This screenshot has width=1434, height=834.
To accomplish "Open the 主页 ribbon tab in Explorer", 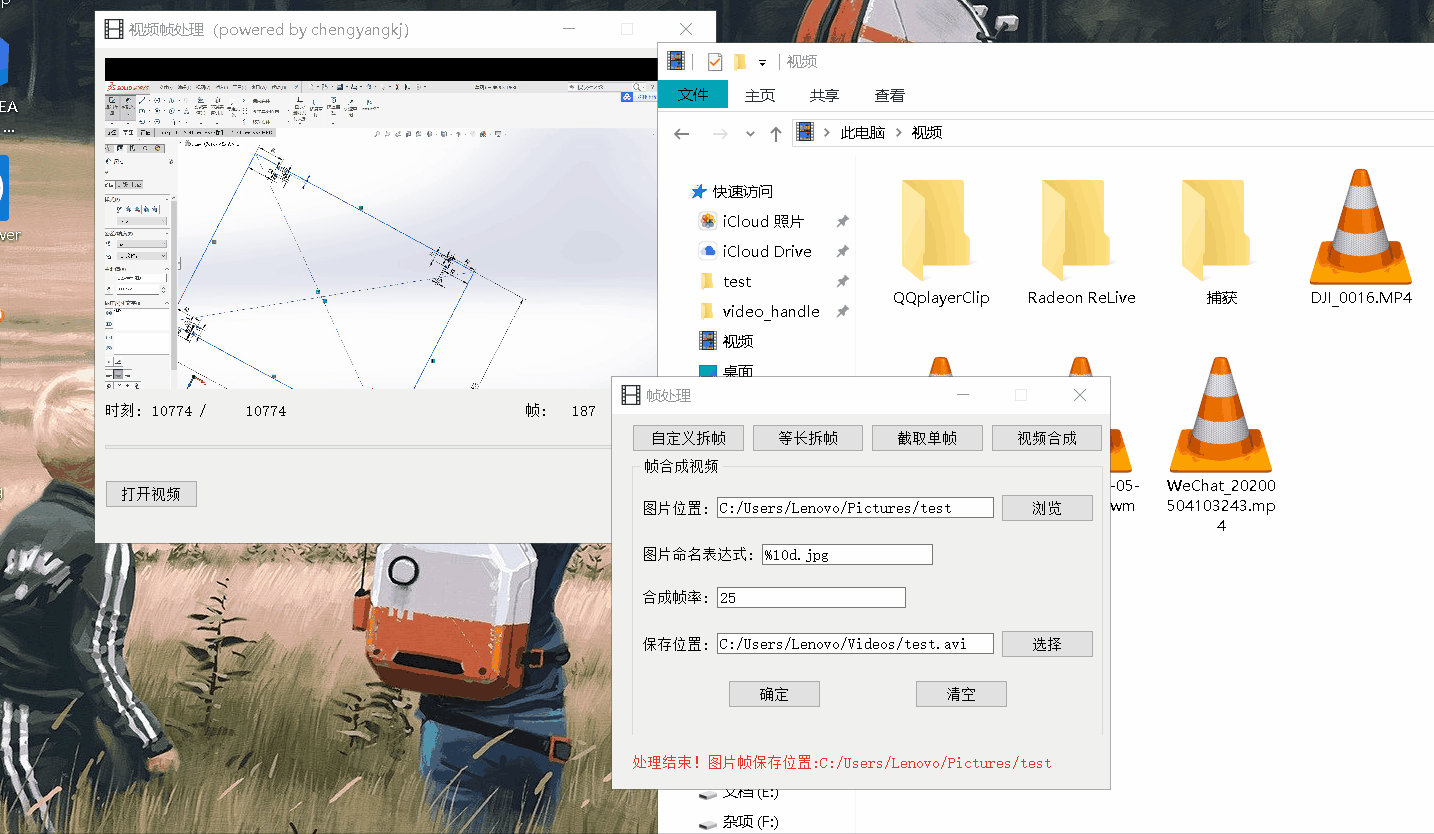I will pyautogui.click(x=760, y=96).
